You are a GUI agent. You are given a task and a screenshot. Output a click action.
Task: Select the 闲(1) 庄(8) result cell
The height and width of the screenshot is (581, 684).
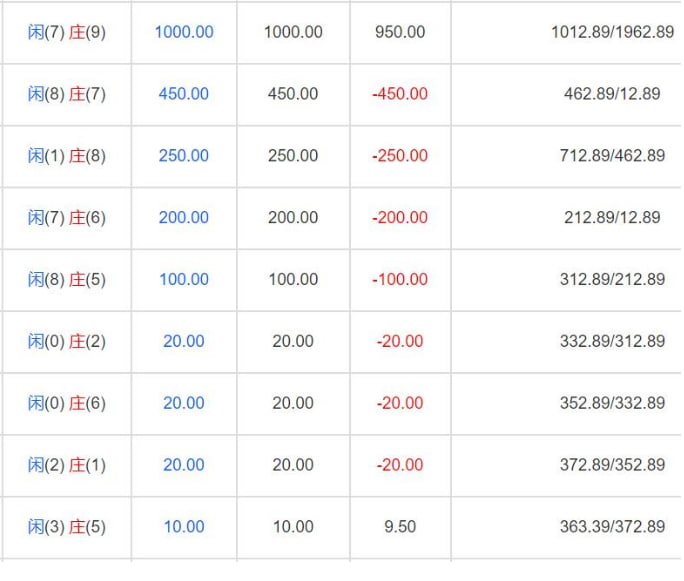tap(67, 156)
